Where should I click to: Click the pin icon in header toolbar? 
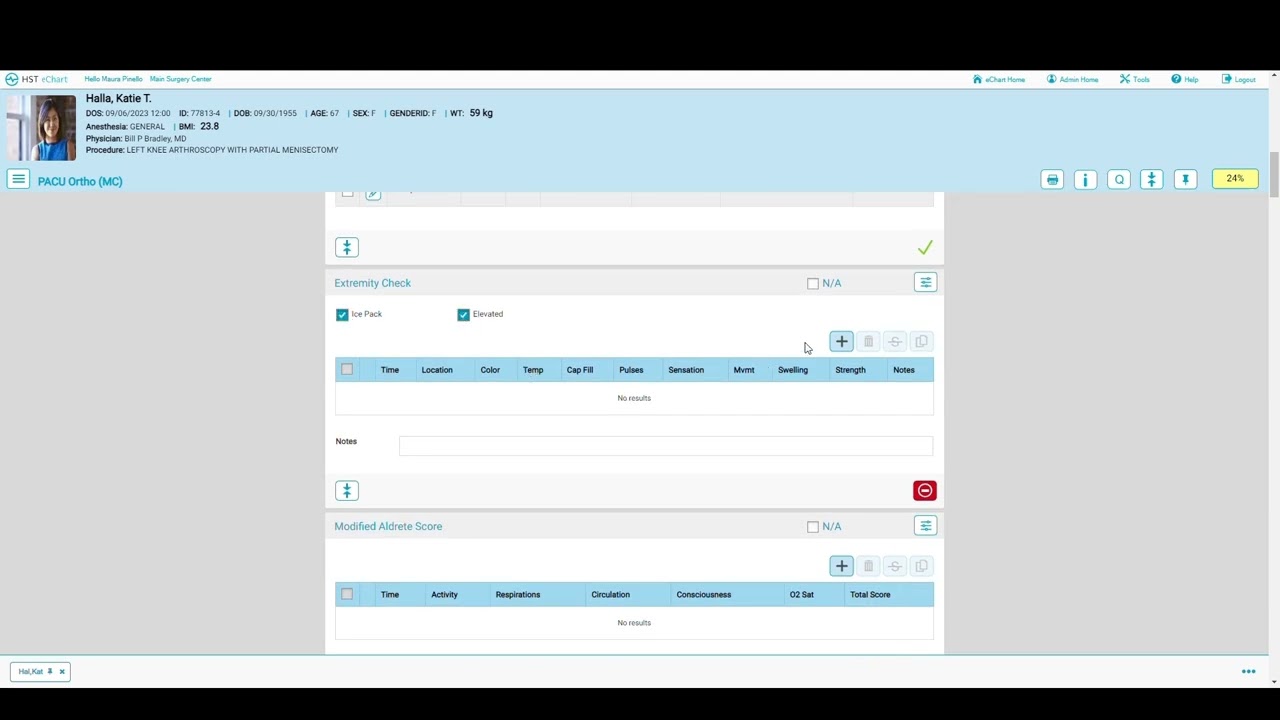coord(1185,180)
